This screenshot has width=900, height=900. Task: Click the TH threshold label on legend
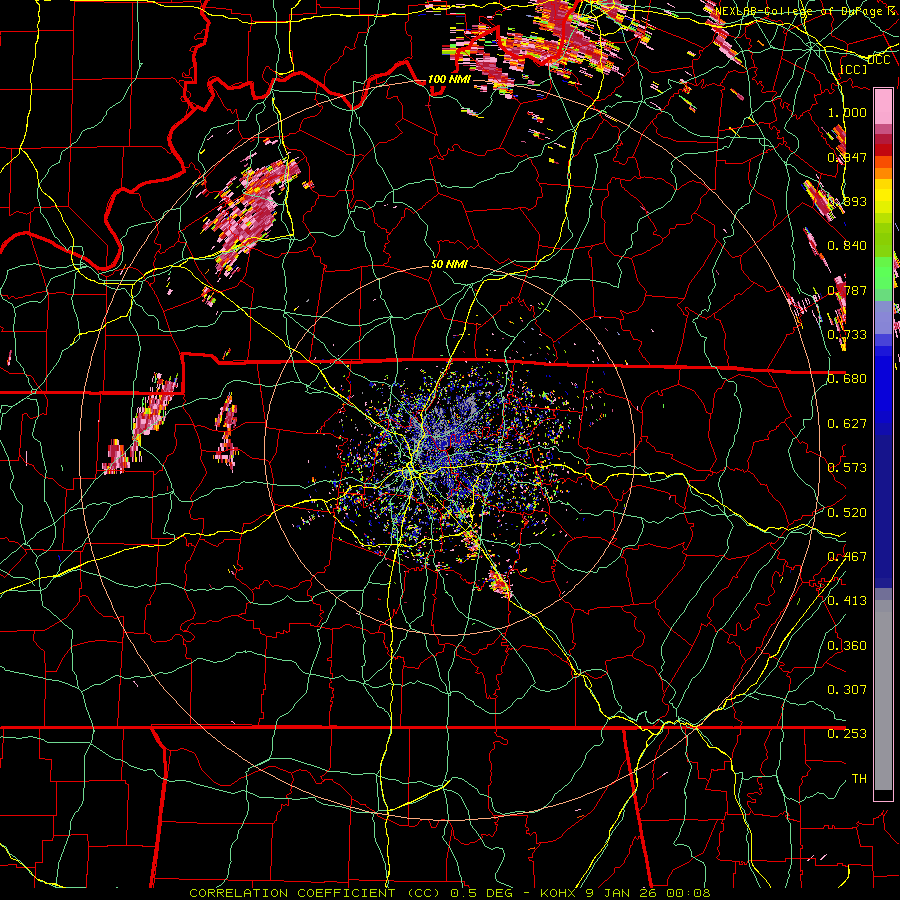[859, 779]
